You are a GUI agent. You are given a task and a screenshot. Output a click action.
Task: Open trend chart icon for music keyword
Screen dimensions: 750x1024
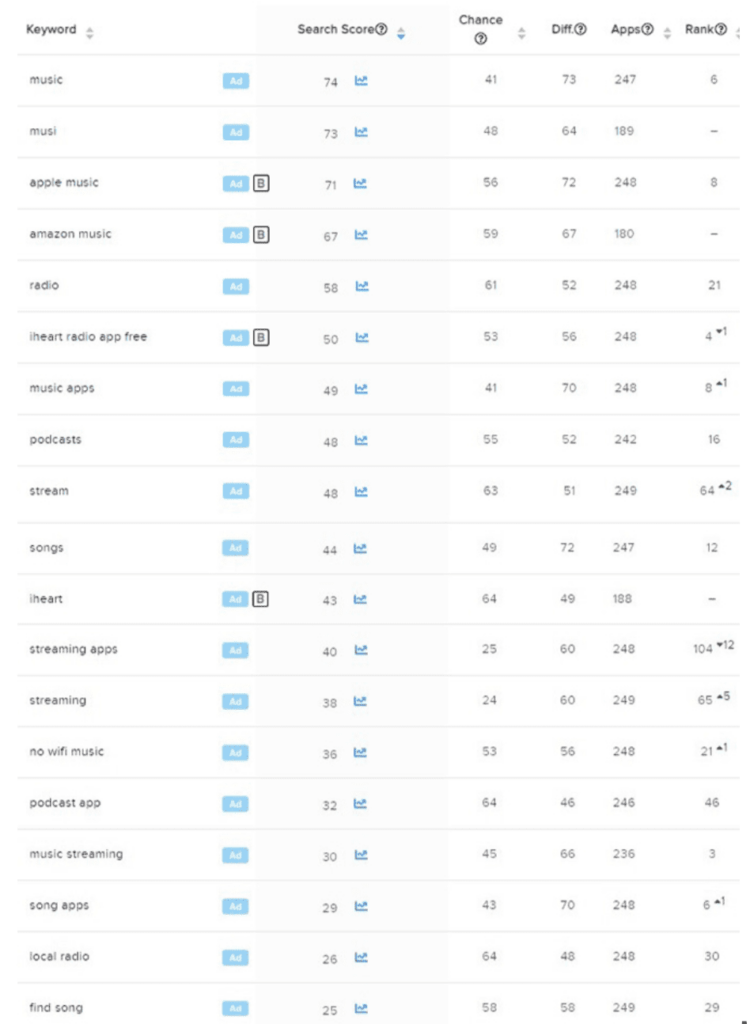tap(361, 81)
